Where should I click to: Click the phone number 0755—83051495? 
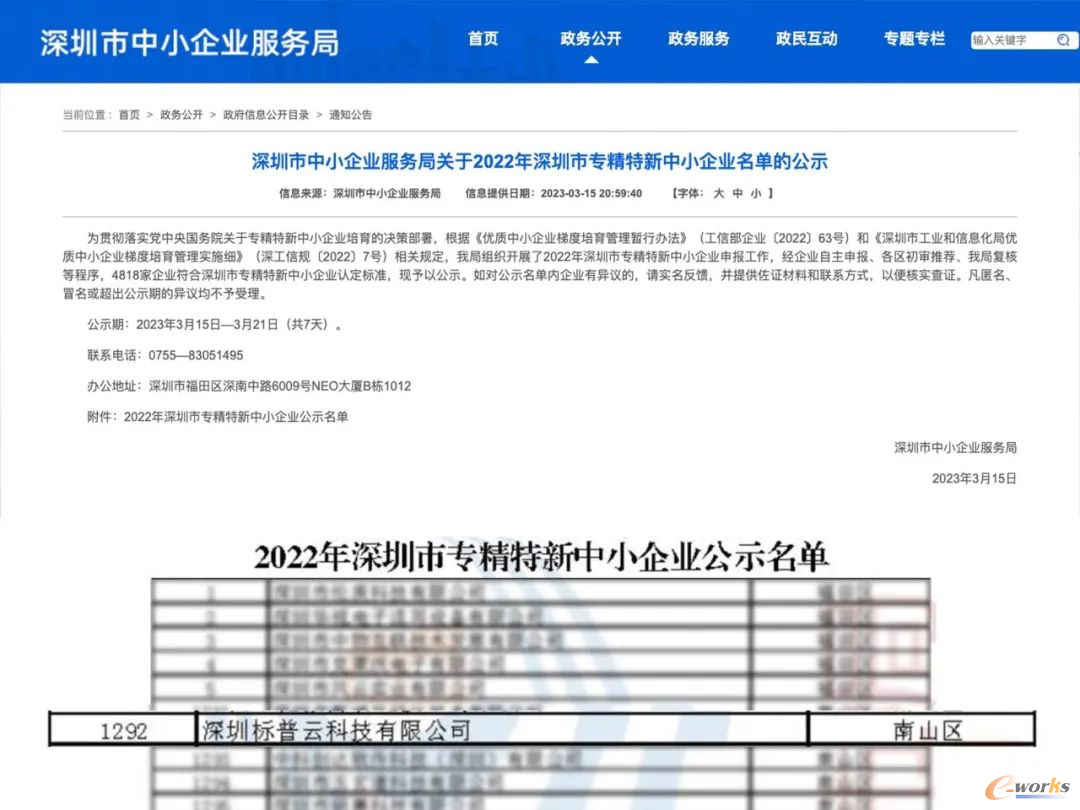tap(196, 355)
